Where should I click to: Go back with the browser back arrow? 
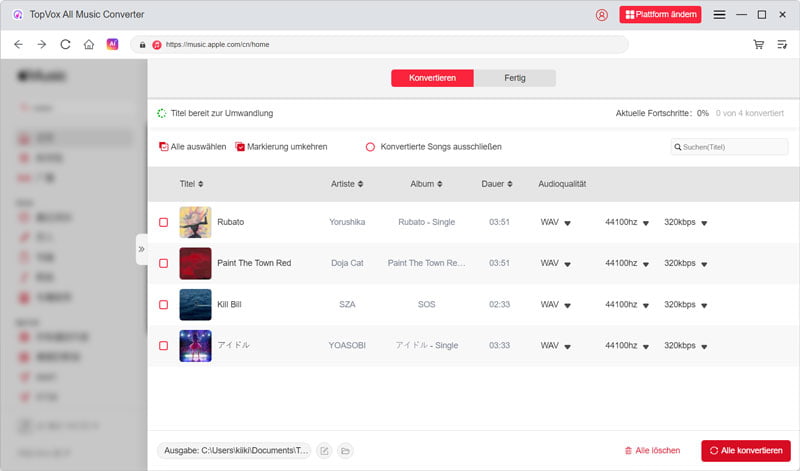click(x=18, y=44)
